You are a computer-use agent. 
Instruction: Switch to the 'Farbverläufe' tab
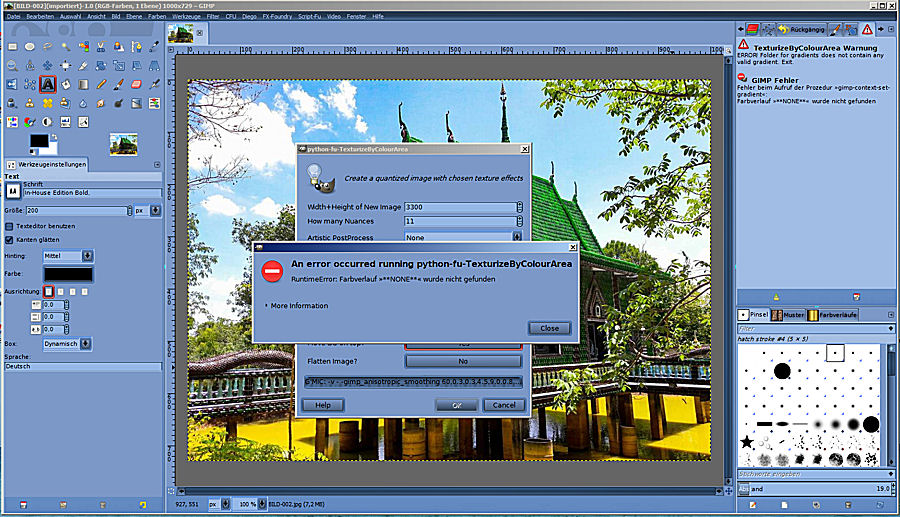833,315
